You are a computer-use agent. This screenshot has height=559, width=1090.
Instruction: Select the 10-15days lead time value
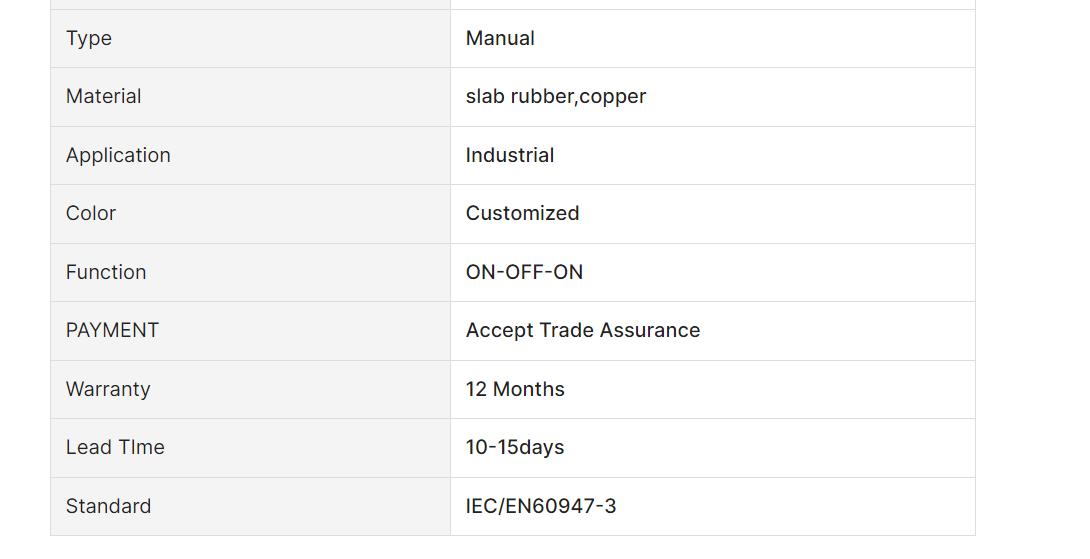click(x=515, y=448)
